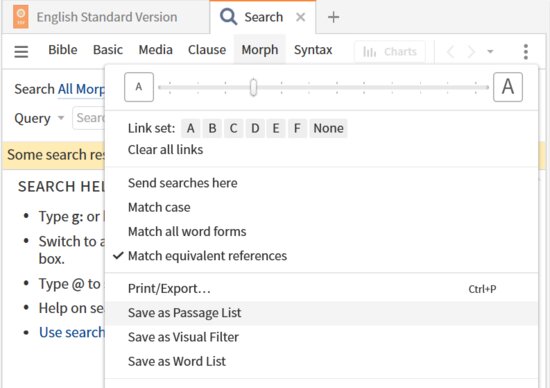Viewport: 550px width, 388px height.
Task: Select the Bible search type
Action: click(63, 50)
